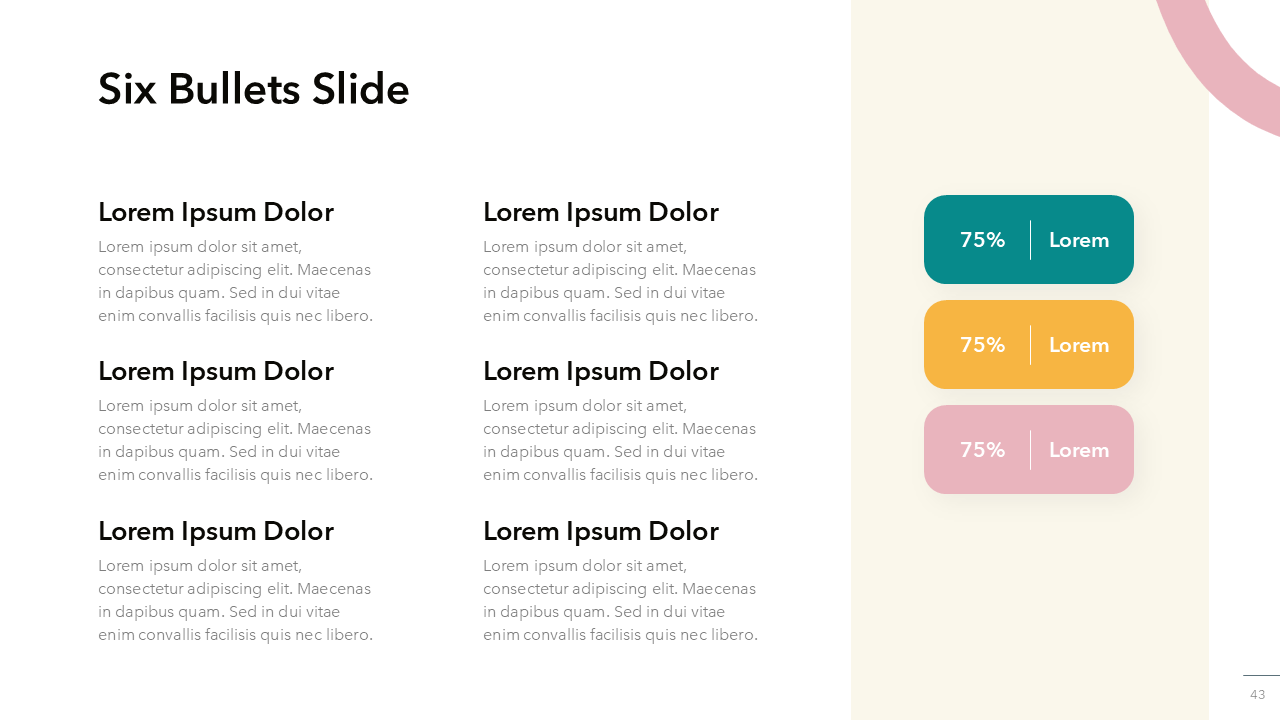The width and height of the screenshot is (1280, 720).
Task: Select the 75% value on the orange card
Action: 982,345
